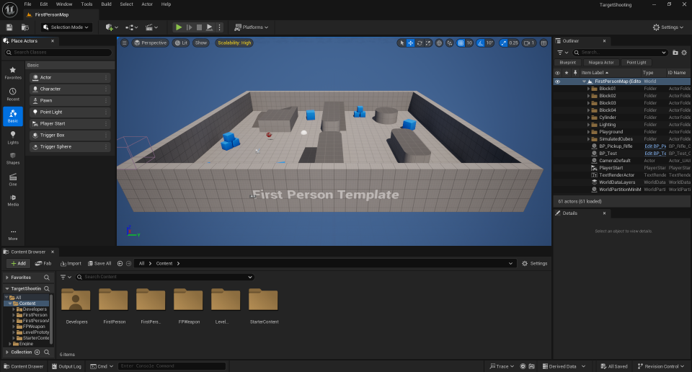Toggle scale snapping in the viewport
This screenshot has width=692, height=372.
[504, 43]
